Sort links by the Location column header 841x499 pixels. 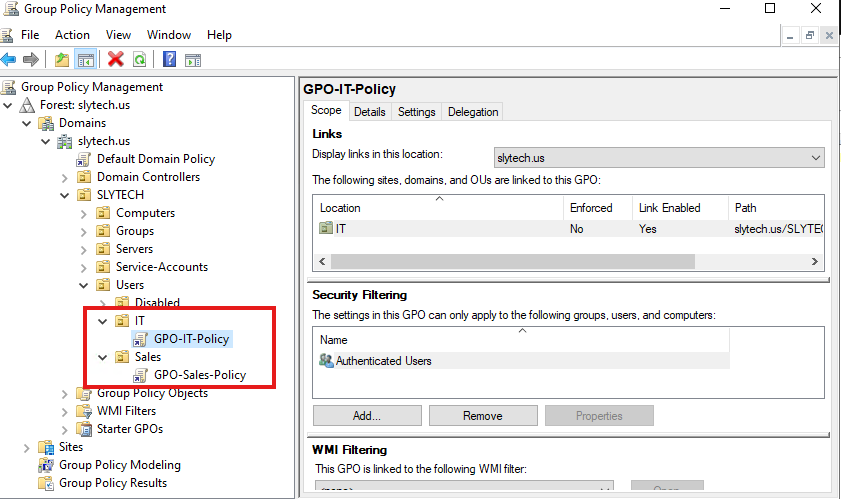tap(438, 208)
